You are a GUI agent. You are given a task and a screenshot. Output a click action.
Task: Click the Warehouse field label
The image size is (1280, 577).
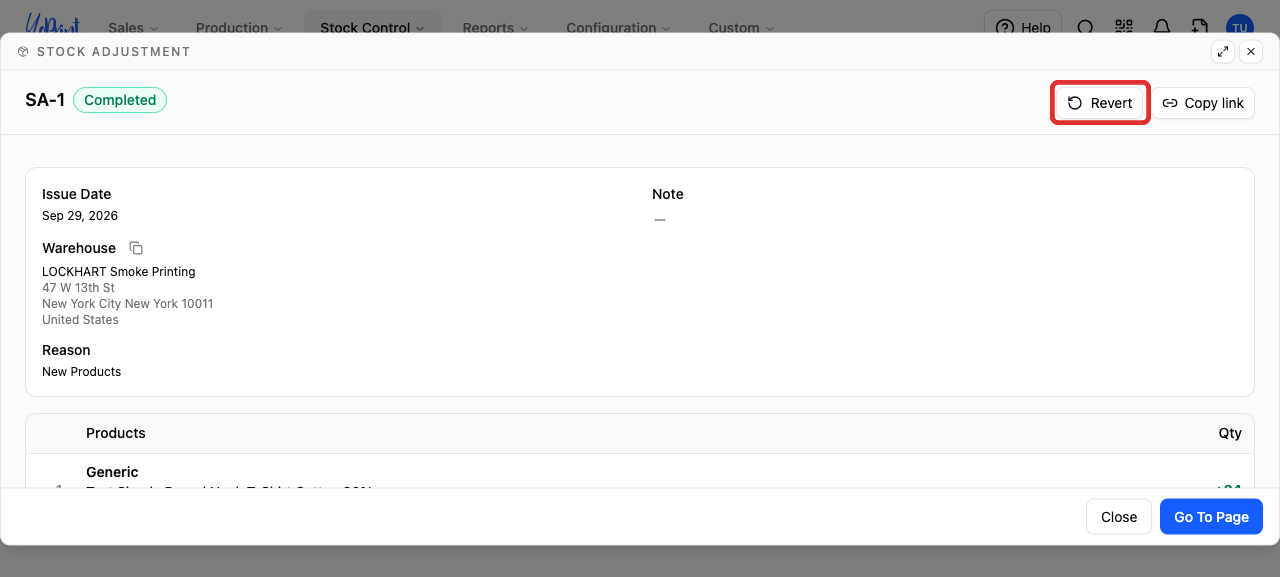pos(79,248)
